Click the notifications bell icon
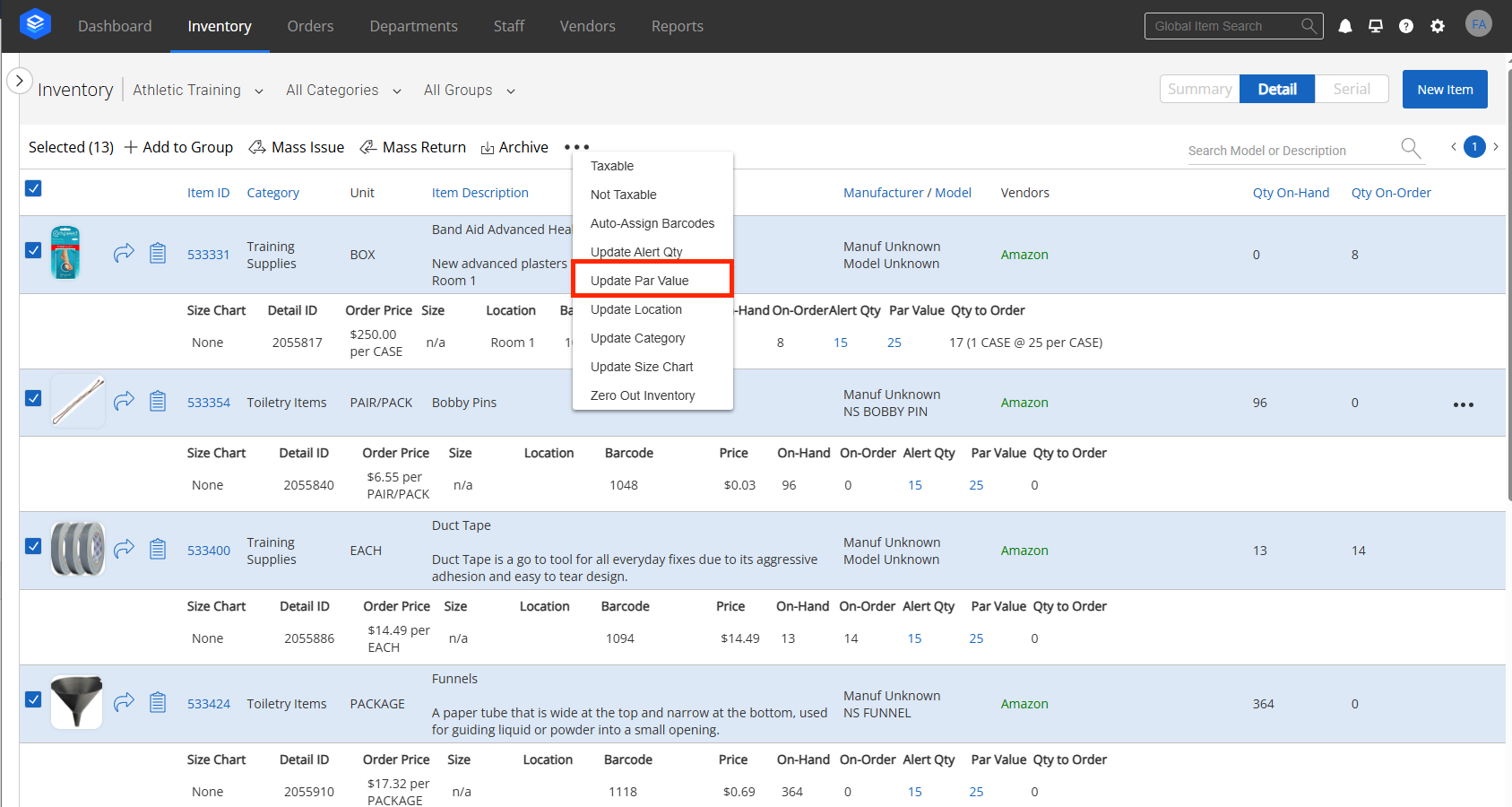This screenshot has width=1512, height=807. click(1344, 26)
